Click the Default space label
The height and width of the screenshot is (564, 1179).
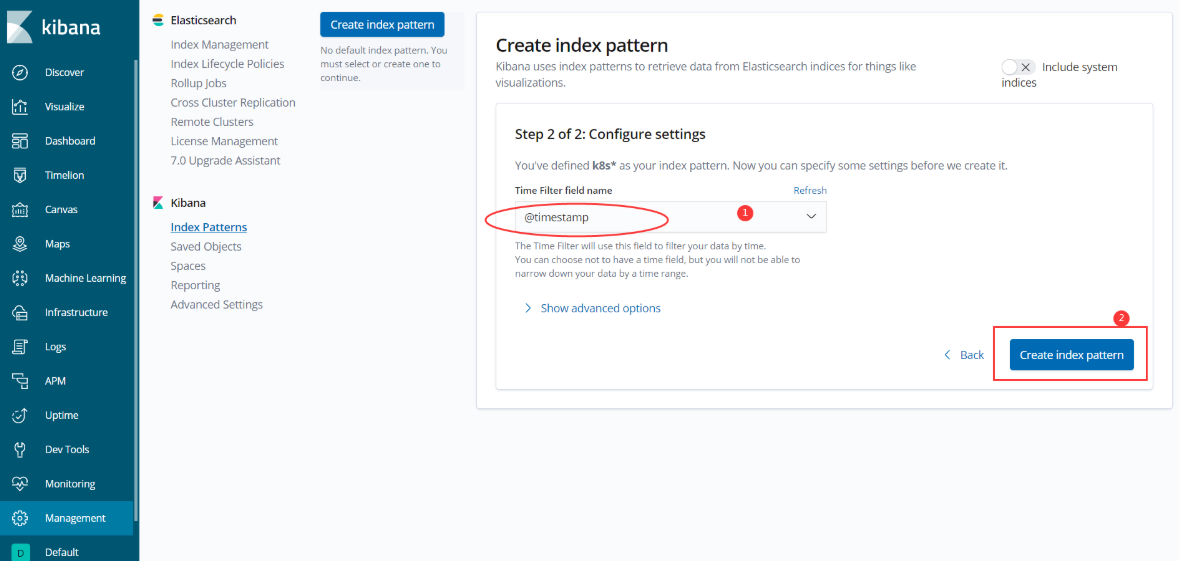tap(62, 553)
